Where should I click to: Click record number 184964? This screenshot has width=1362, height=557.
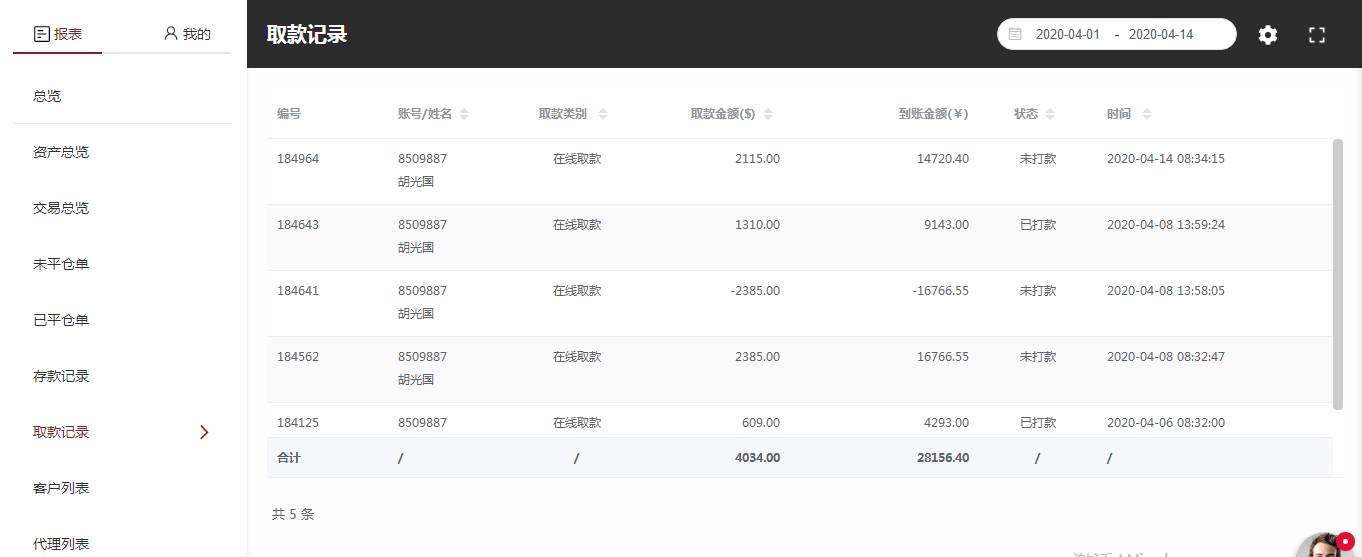298,159
